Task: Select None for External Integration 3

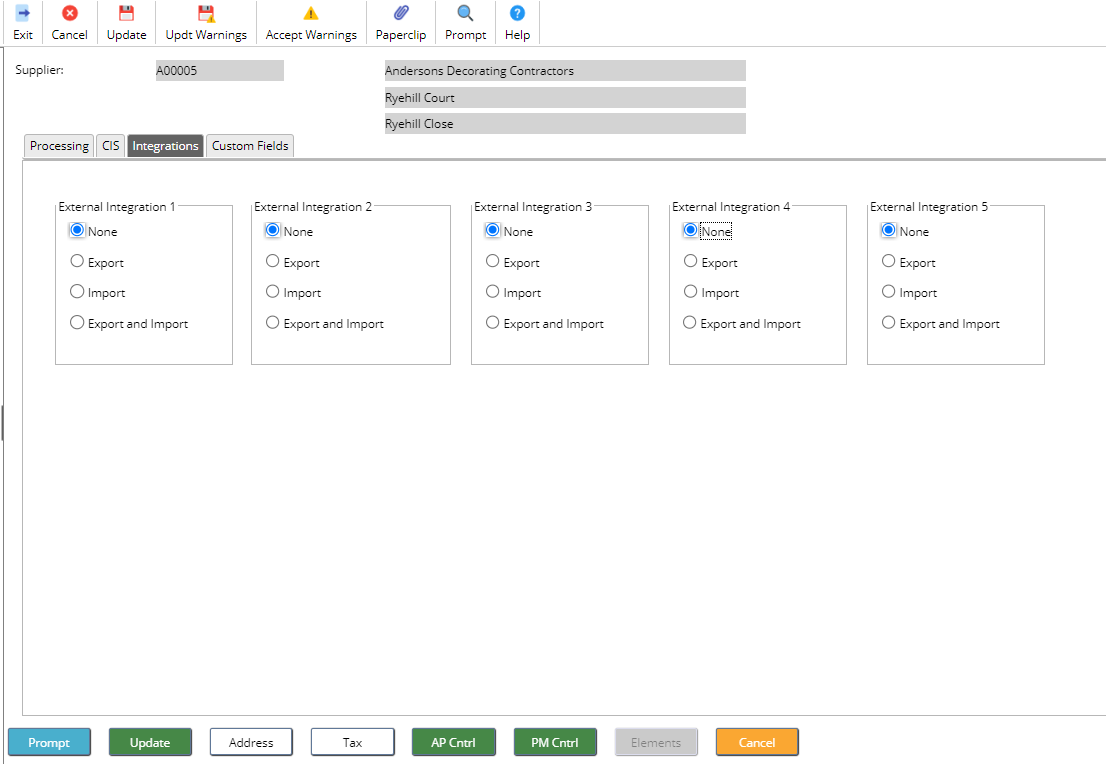Action: [492, 230]
